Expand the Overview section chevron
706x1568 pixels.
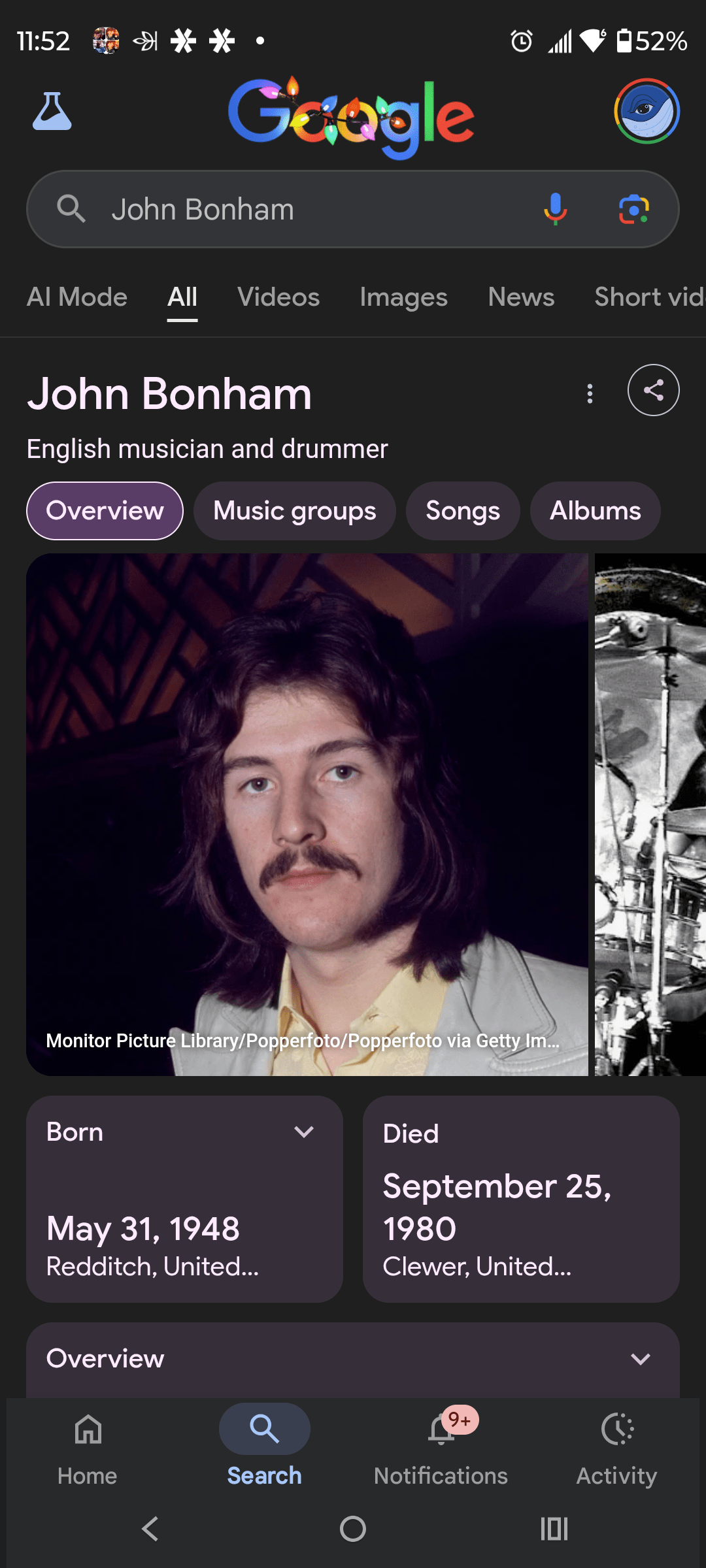tap(641, 1359)
